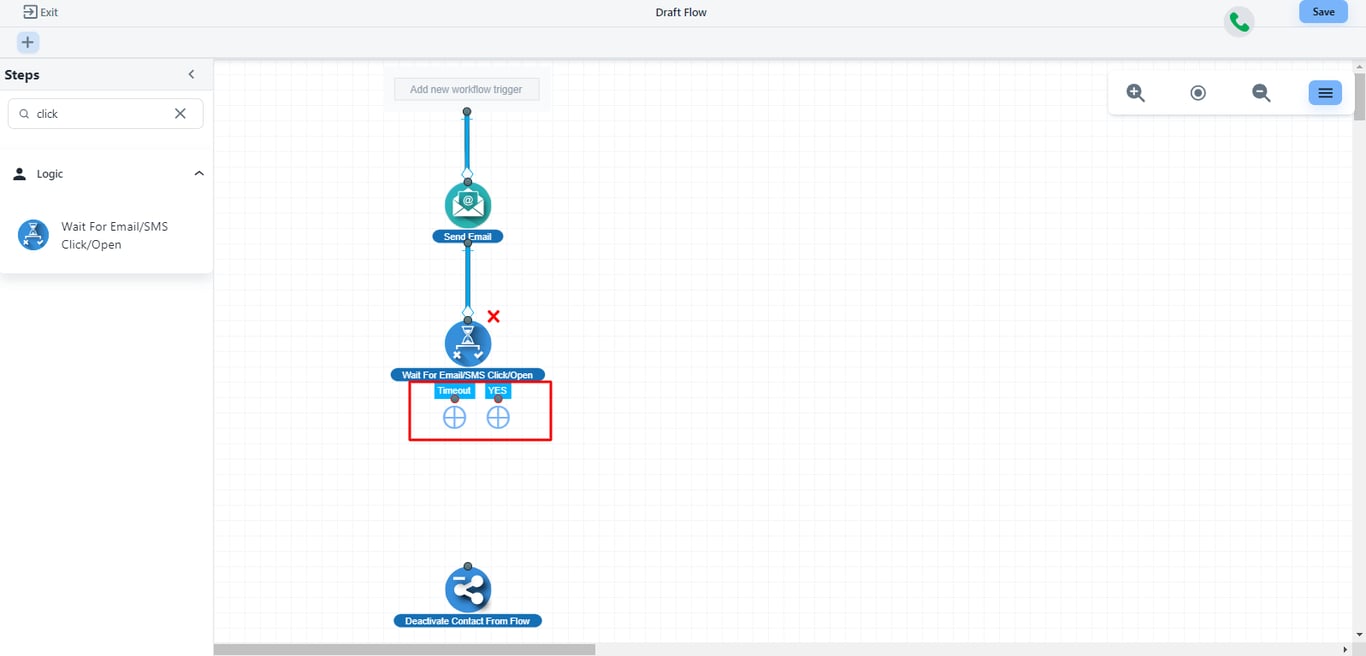Image resolution: width=1366 pixels, height=656 pixels.
Task: Click the Timeout branch label
Action: (454, 391)
